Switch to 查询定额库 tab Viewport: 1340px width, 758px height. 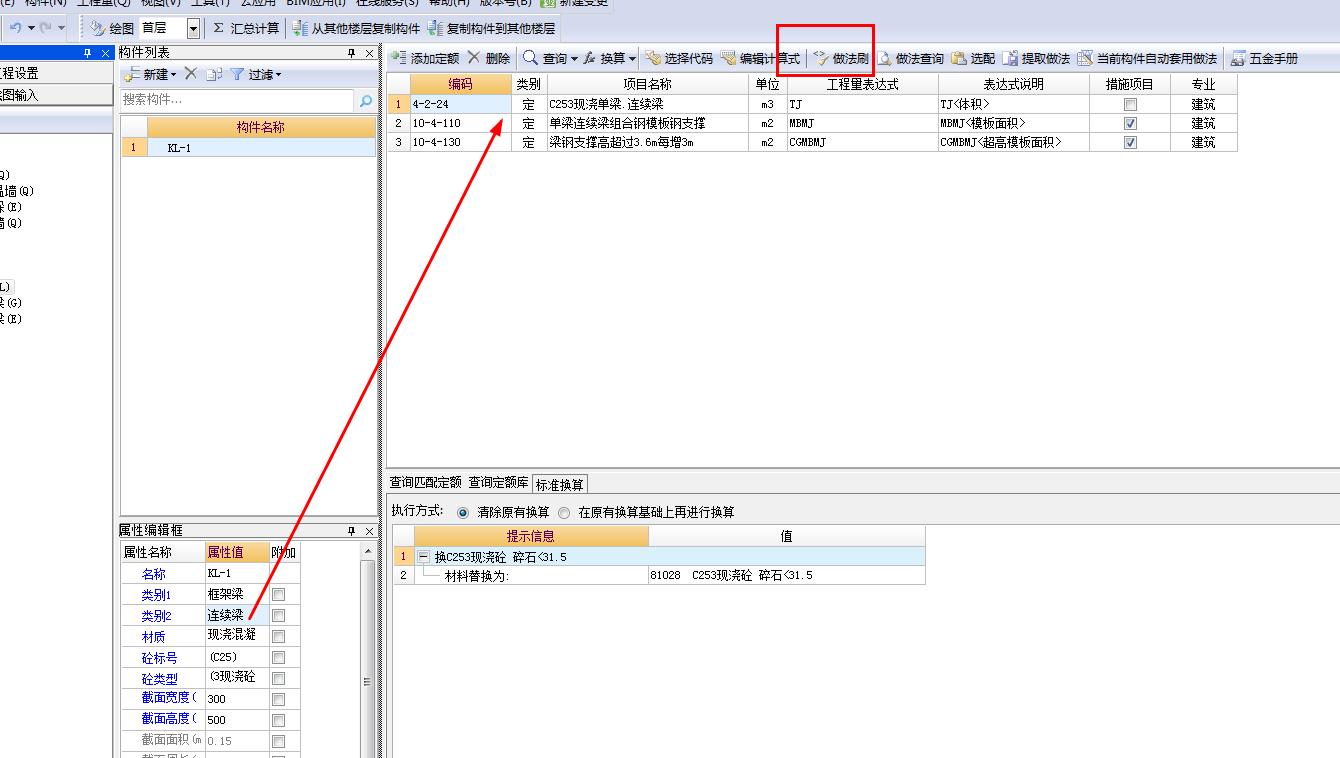pos(498,483)
